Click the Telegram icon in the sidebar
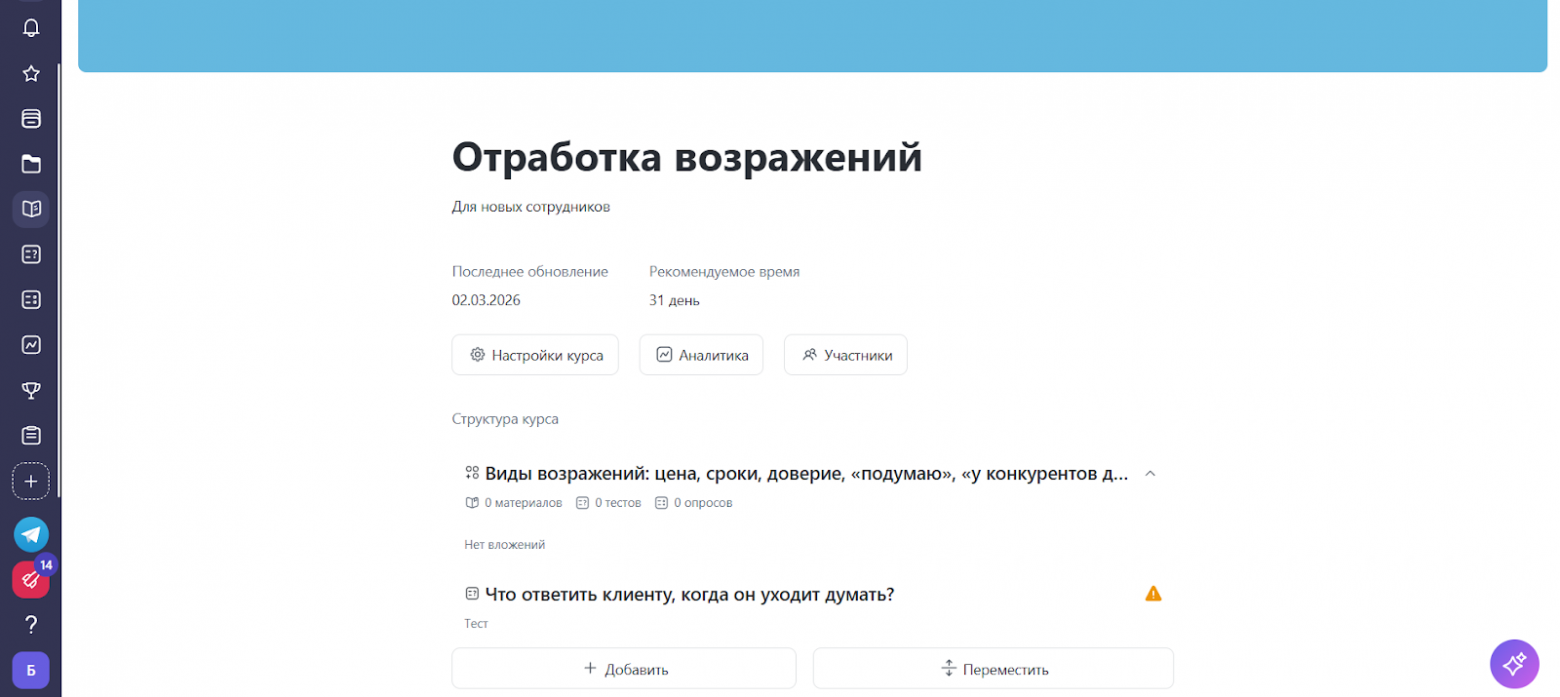1560x697 pixels. tap(30, 534)
